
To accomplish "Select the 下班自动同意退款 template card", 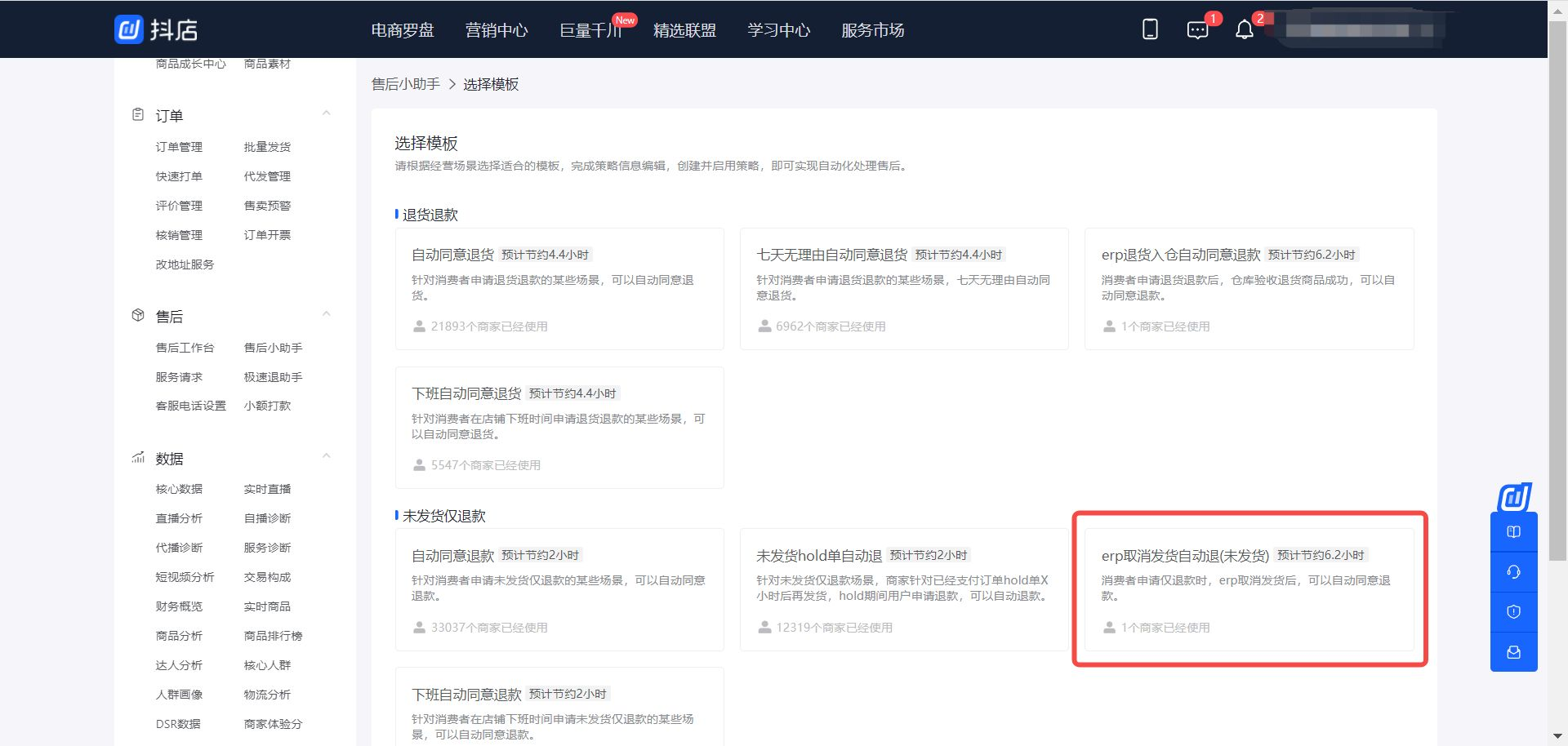I will coord(559,707).
